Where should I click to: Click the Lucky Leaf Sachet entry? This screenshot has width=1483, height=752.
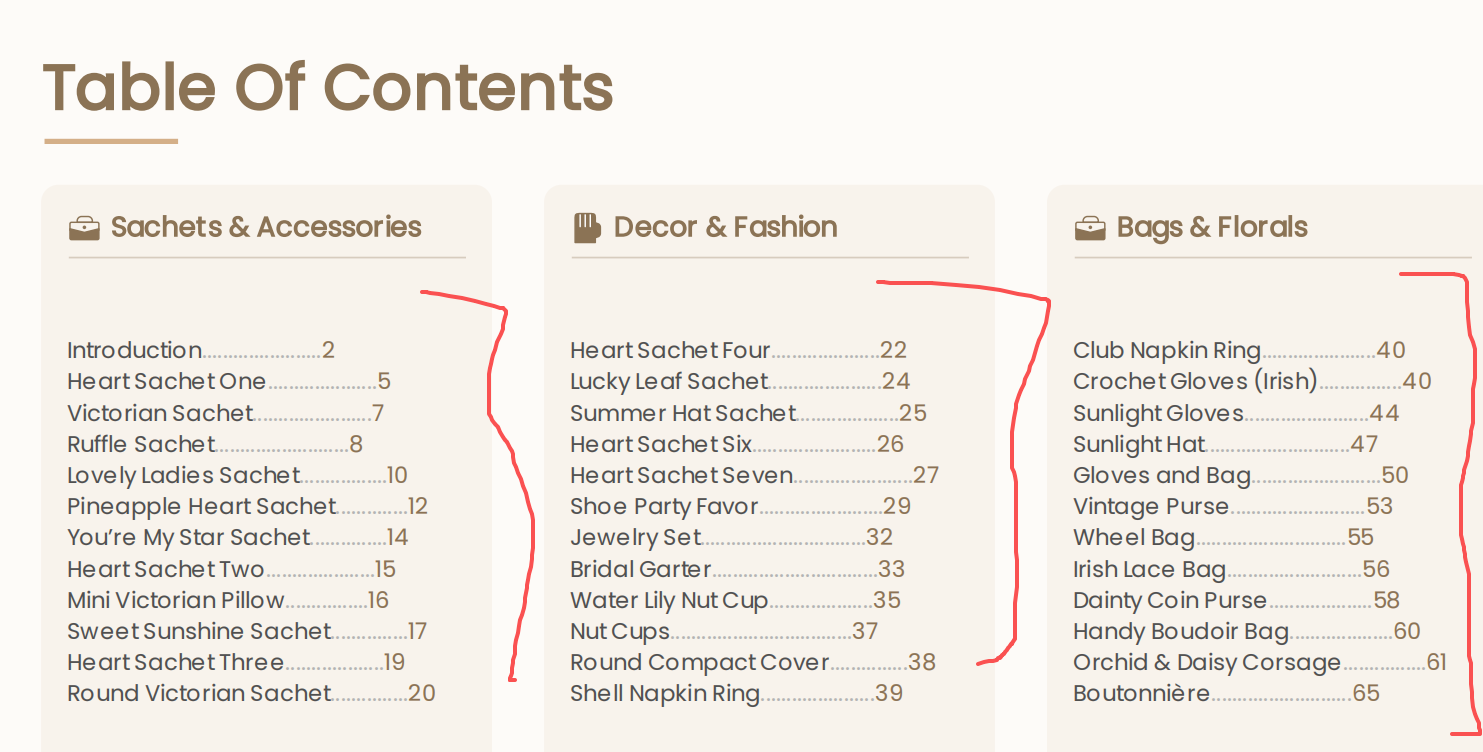740,381
